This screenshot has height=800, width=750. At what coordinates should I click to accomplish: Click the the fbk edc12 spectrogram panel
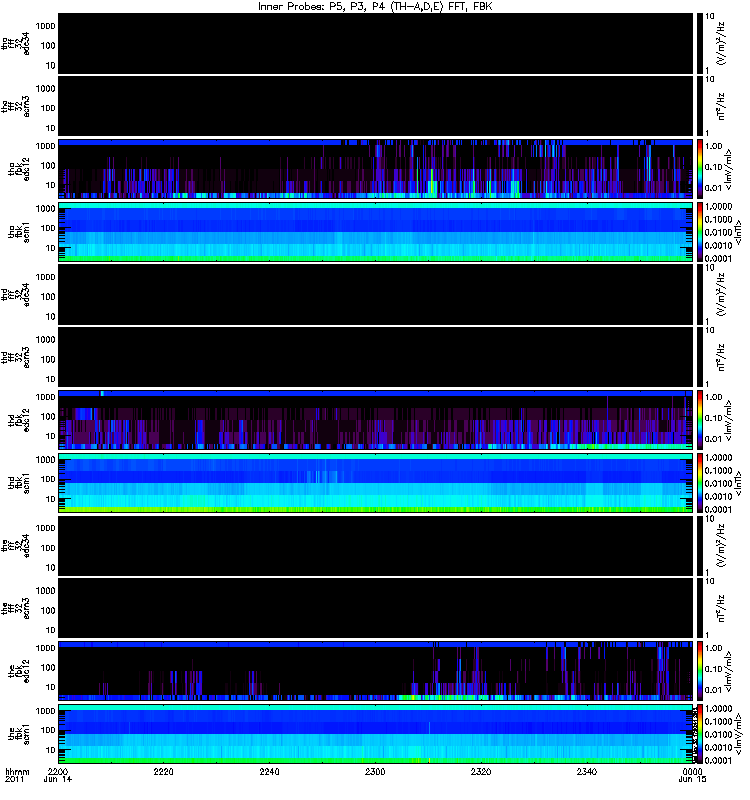pyautogui.click(x=376, y=671)
